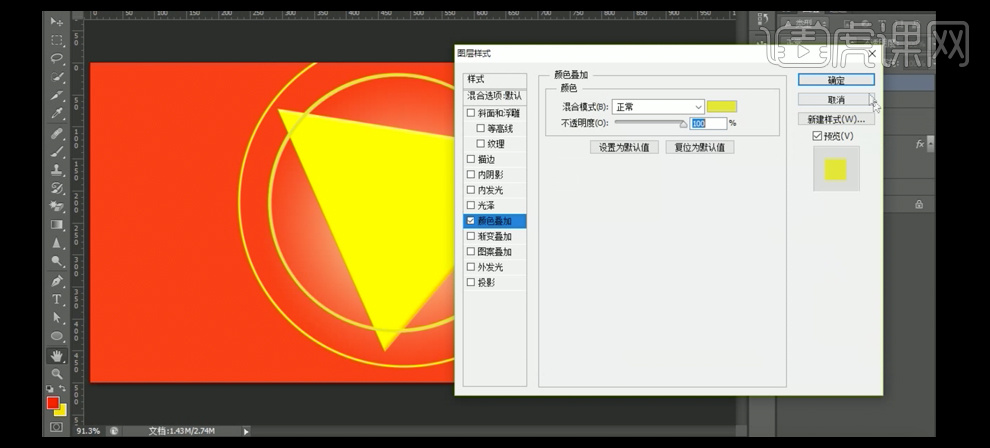The width and height of the screenshot is (990, 448).
Task: Click the yellow background color swatch
Action: pyautogui.click(x=61, y=411)
